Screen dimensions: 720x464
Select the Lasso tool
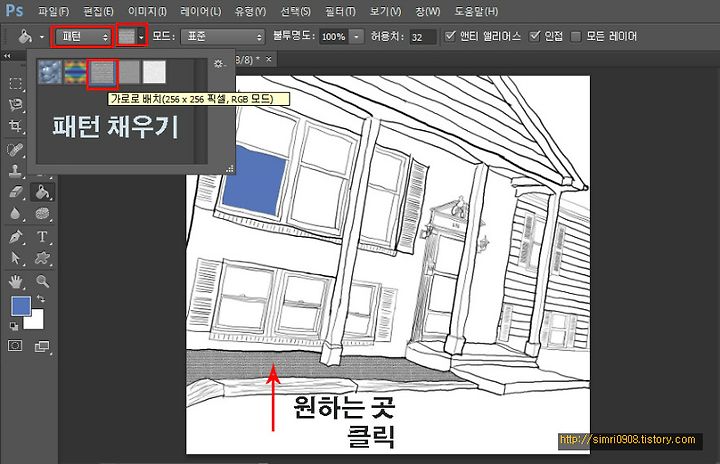pos(16,105)
